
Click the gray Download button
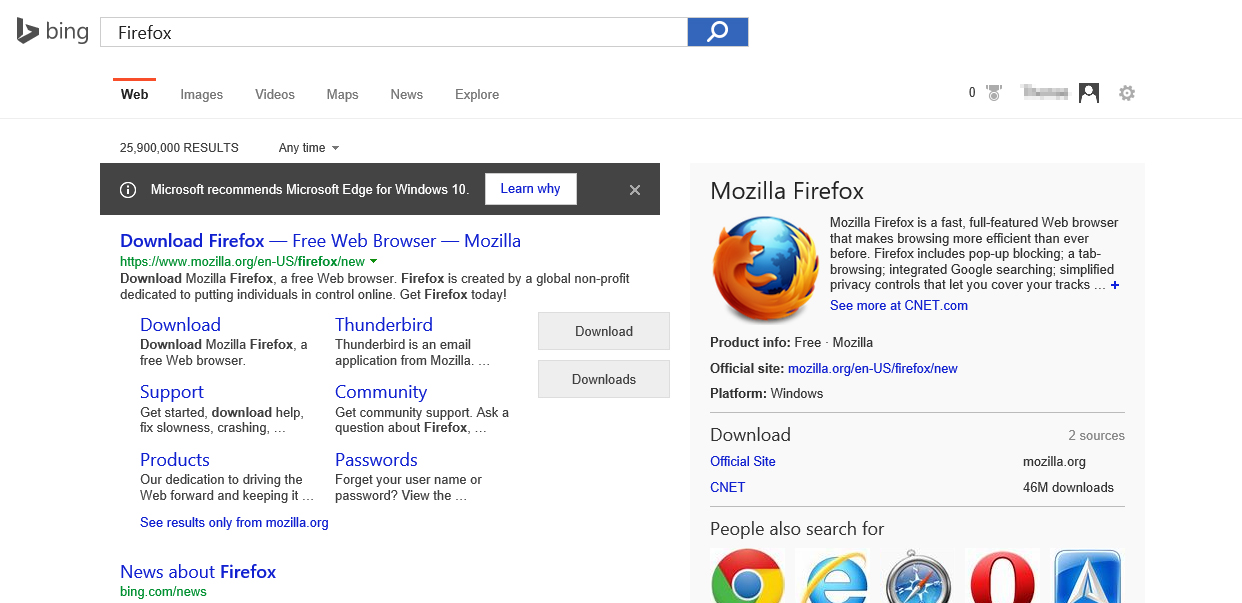604,331
